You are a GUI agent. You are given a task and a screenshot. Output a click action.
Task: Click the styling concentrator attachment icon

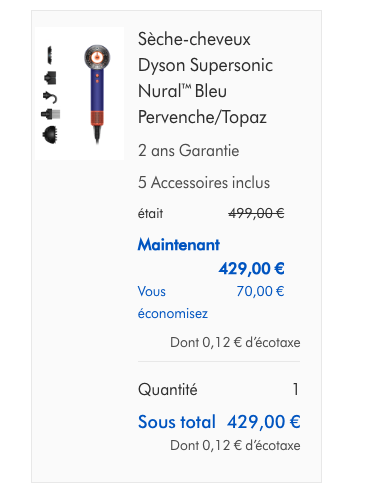point(50,78)
